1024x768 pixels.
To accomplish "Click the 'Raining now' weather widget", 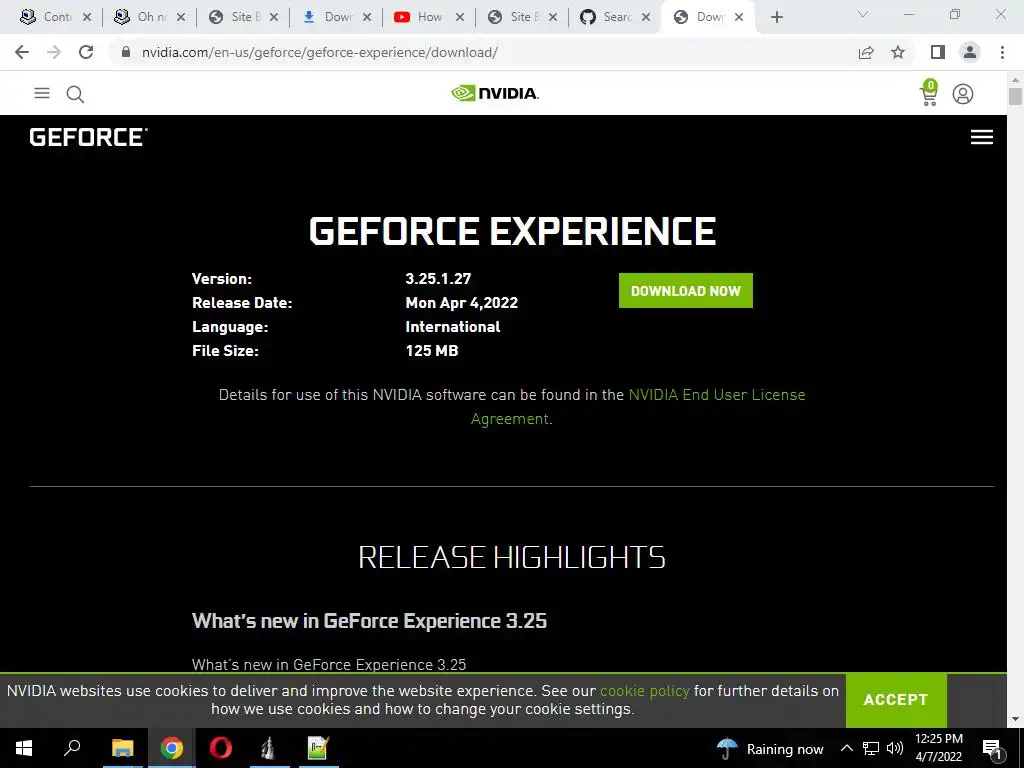I will [769, 748].
